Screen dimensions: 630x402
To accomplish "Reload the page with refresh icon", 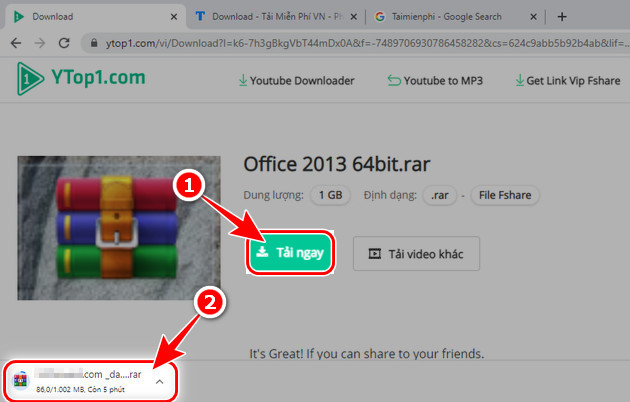I will pyautogui.click(x=64, y=43).
